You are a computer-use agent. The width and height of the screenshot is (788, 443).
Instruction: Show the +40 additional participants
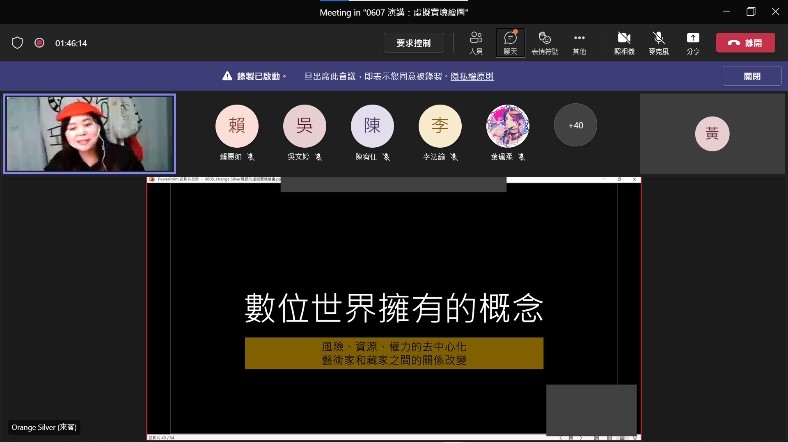point(575,126)
